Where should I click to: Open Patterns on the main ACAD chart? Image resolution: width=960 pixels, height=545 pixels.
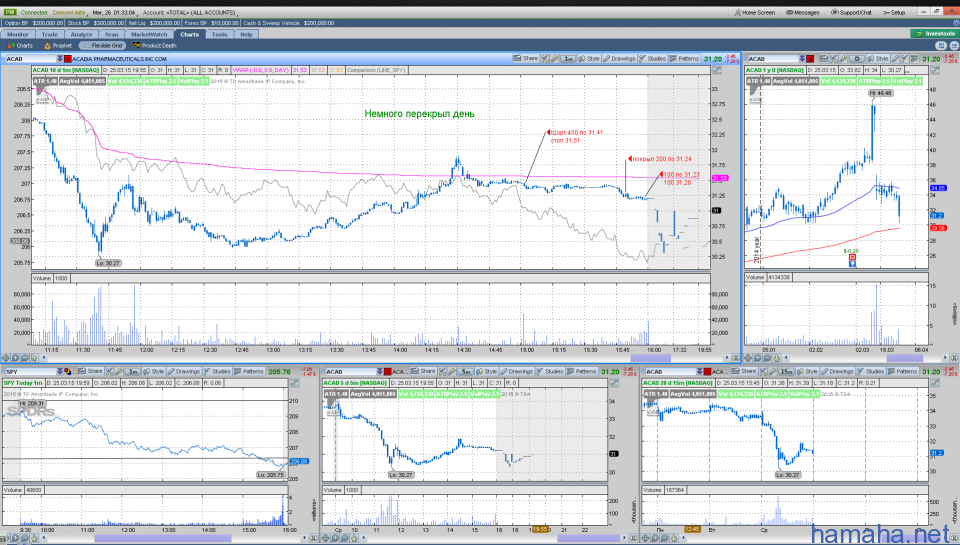tap(684, 58)
